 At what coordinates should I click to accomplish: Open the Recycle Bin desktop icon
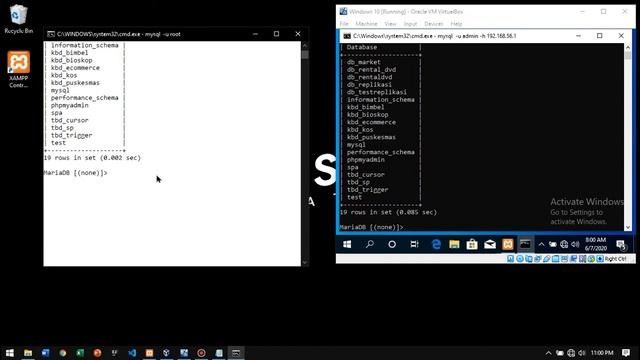[x=18, y=19]
